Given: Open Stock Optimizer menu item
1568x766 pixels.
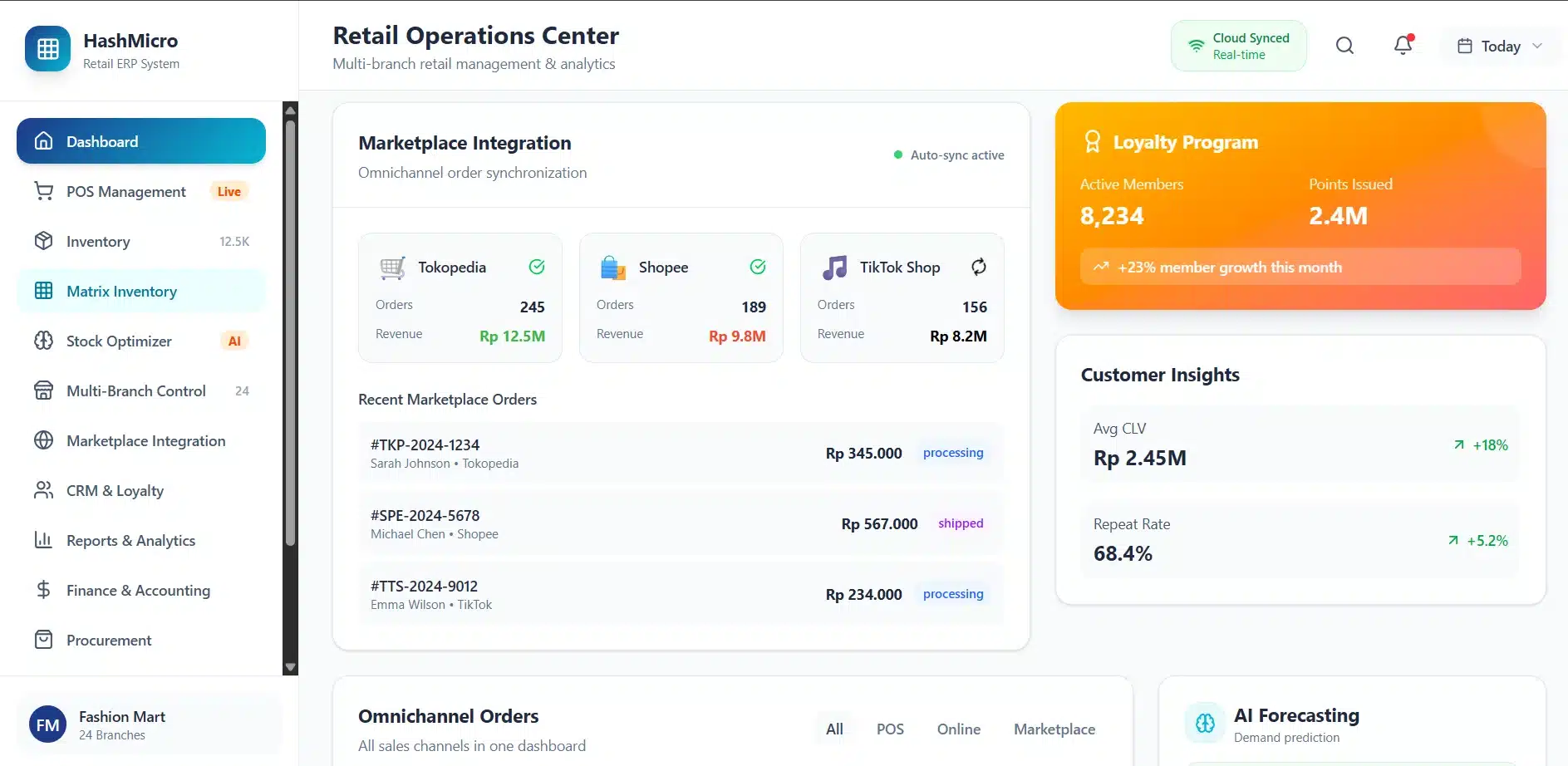Looking at the screenshot, I should point(141,341).
